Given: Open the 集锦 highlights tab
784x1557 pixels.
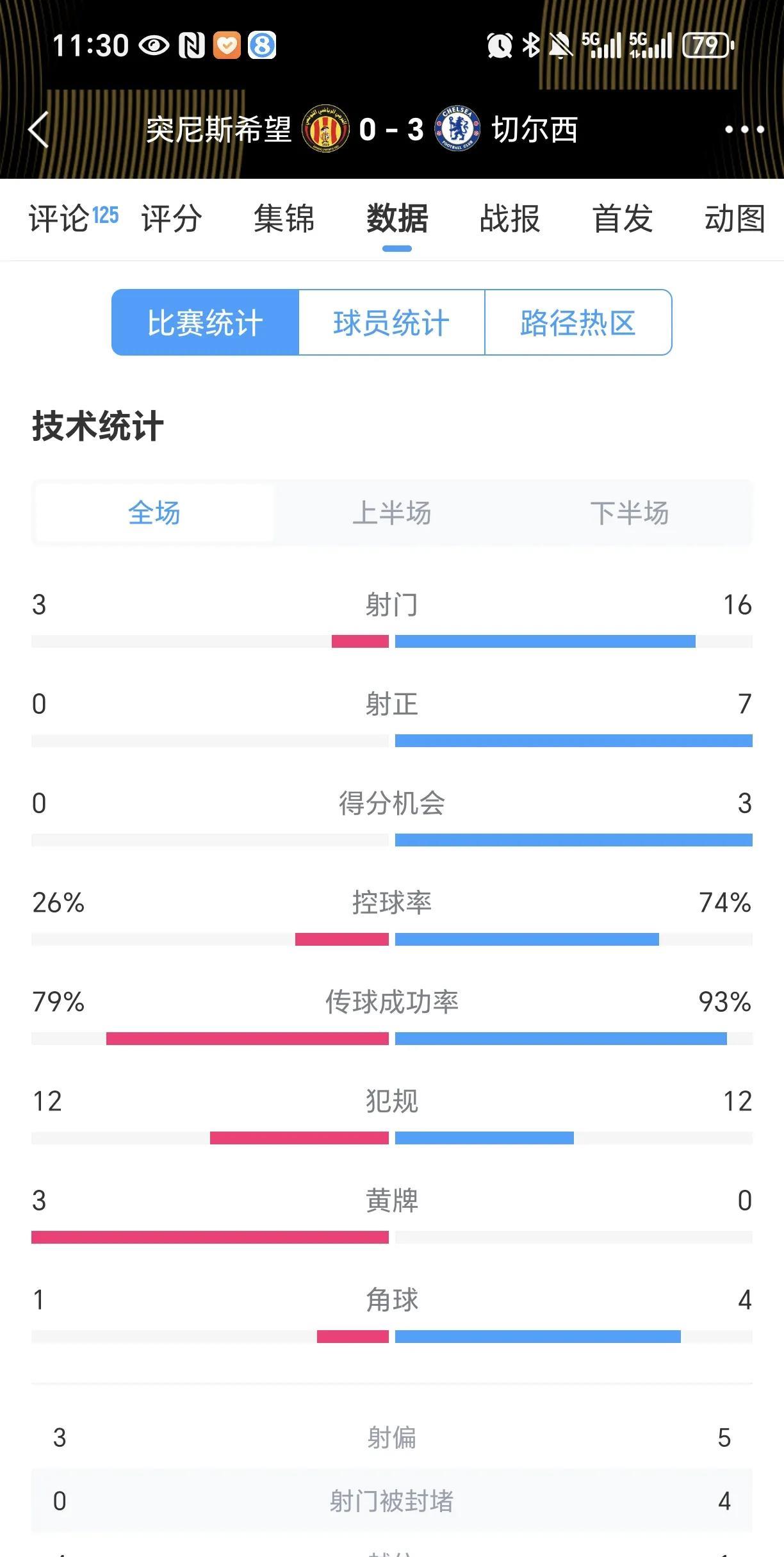Looking at the screenshot, I should click(284, 218).
